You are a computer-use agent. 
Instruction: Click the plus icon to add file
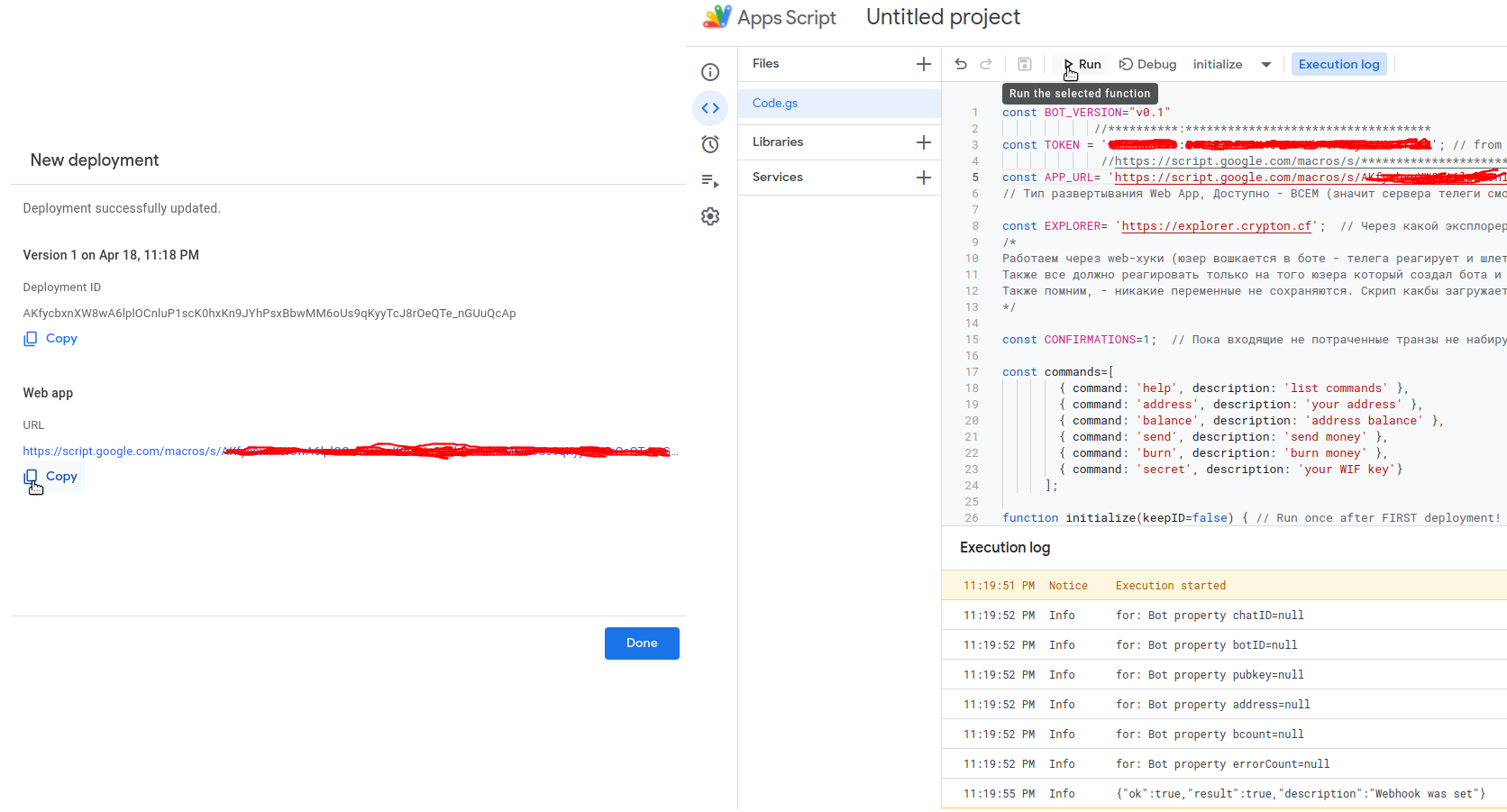(x=923, y=64)
